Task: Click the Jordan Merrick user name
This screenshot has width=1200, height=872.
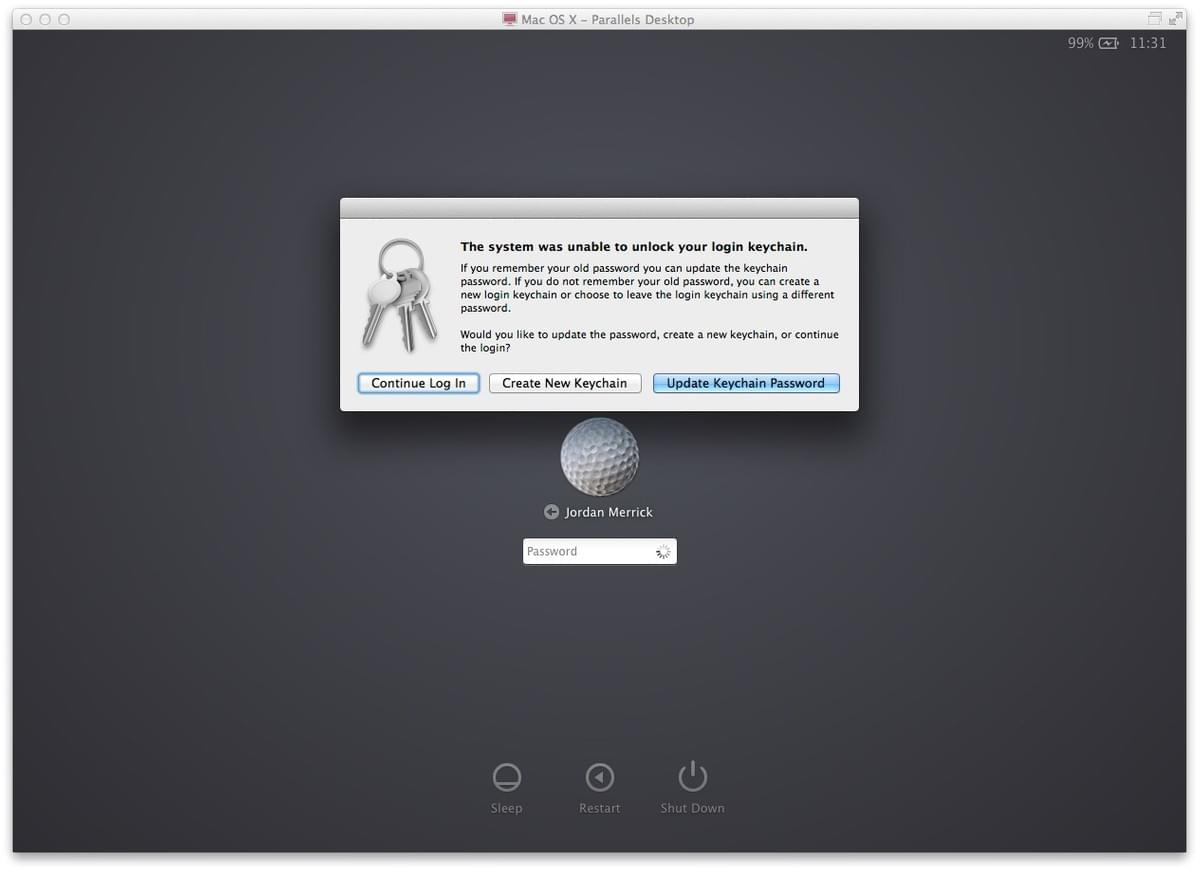Action: point(609,512)
